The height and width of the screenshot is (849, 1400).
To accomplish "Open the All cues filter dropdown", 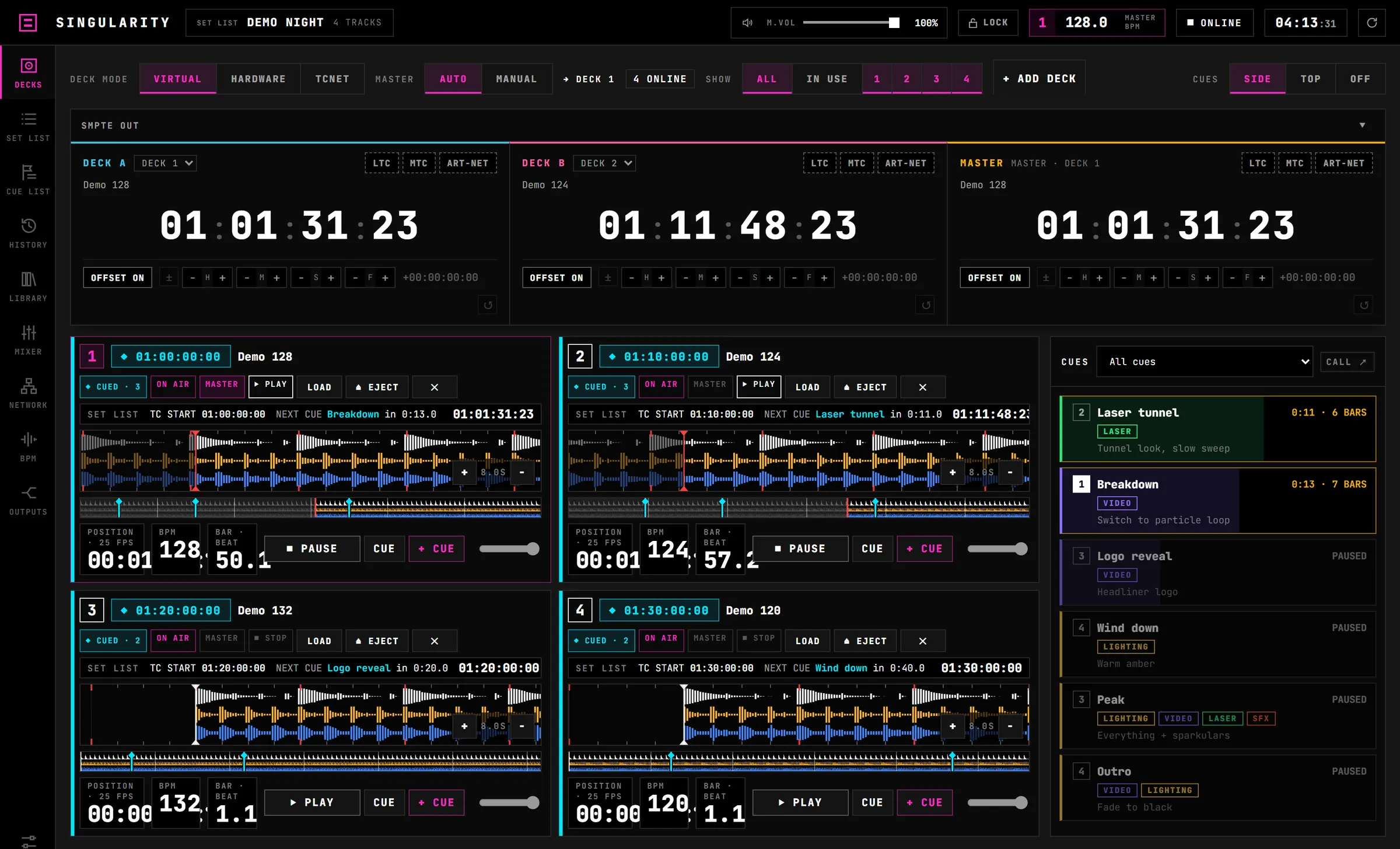I will 1205,362.
